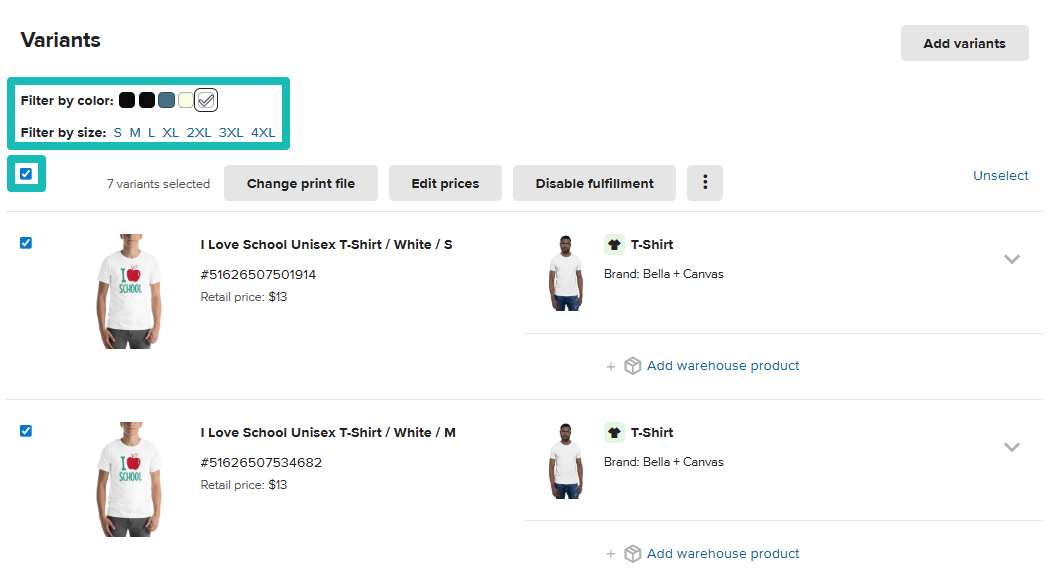Open Edit prices

(x=445, y=183)
